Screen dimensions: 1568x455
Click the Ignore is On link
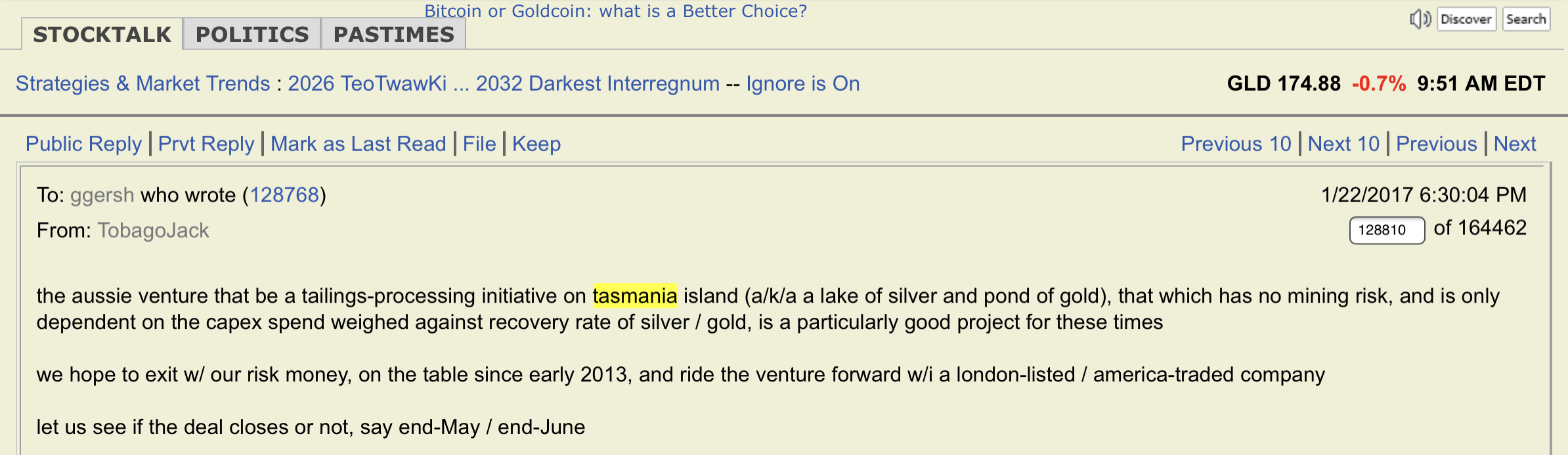(x=802, y=83)
